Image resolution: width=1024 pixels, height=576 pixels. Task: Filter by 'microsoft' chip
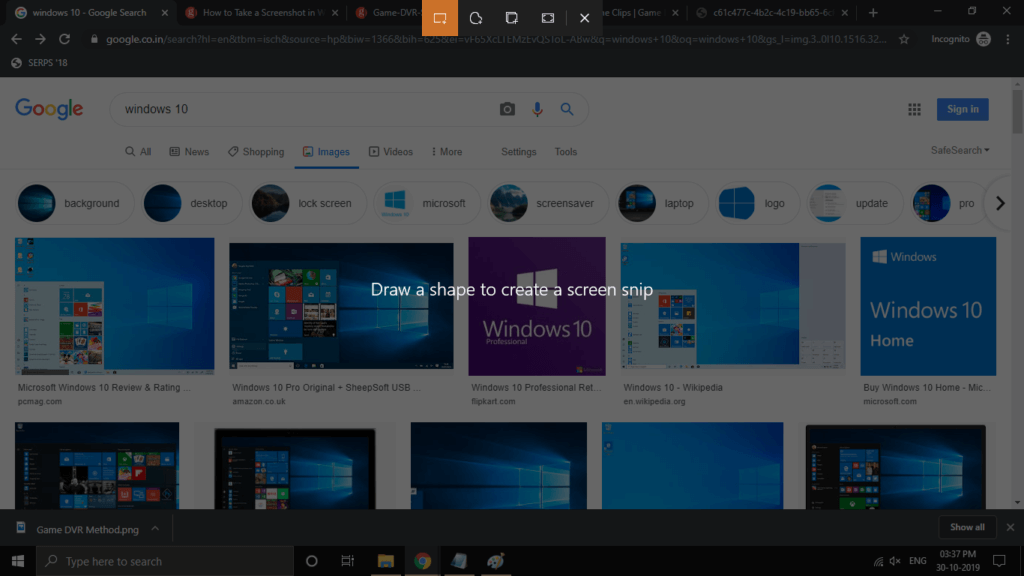[426, 203]
